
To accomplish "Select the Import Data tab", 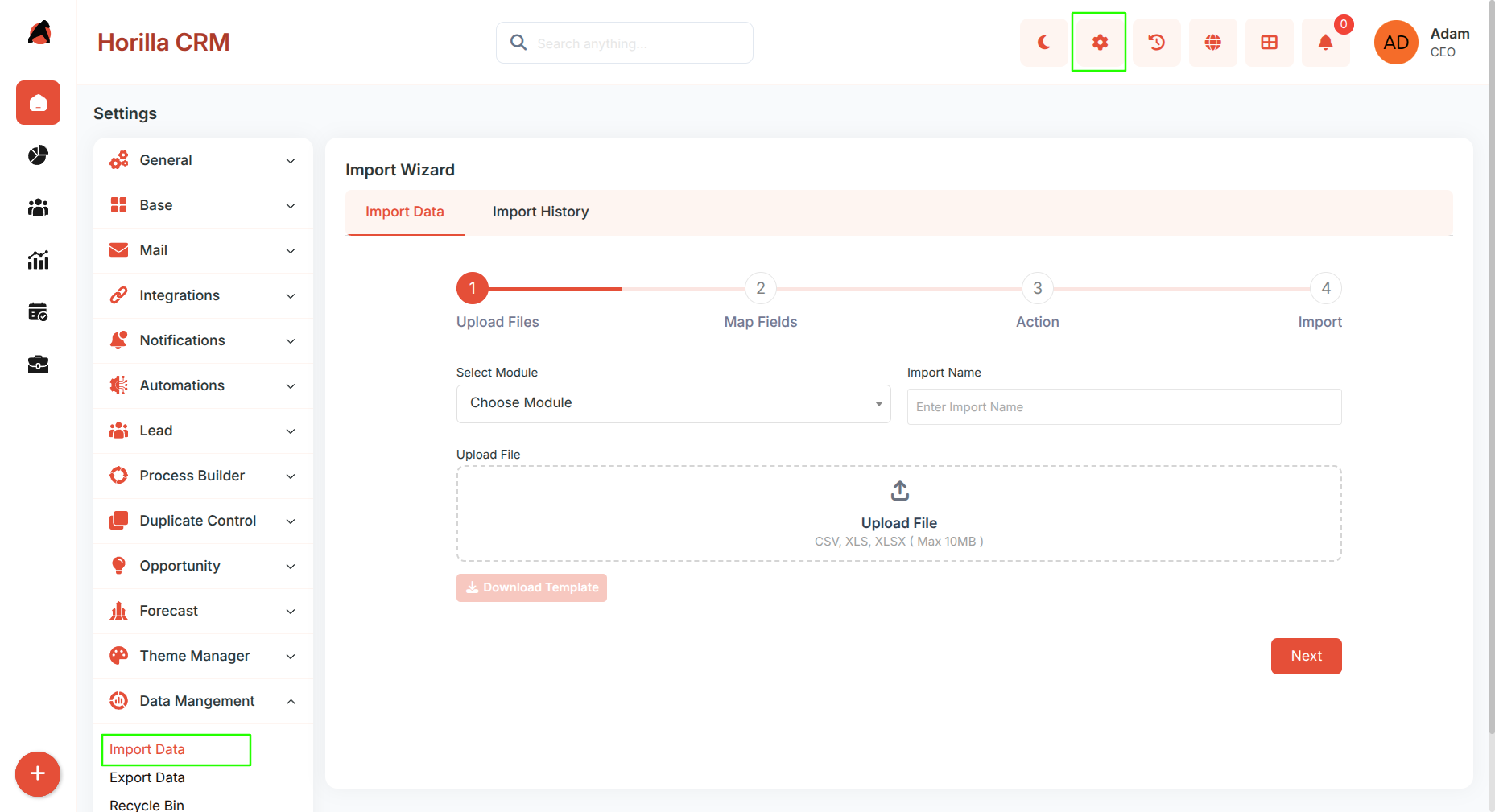I will click(405, 212).
